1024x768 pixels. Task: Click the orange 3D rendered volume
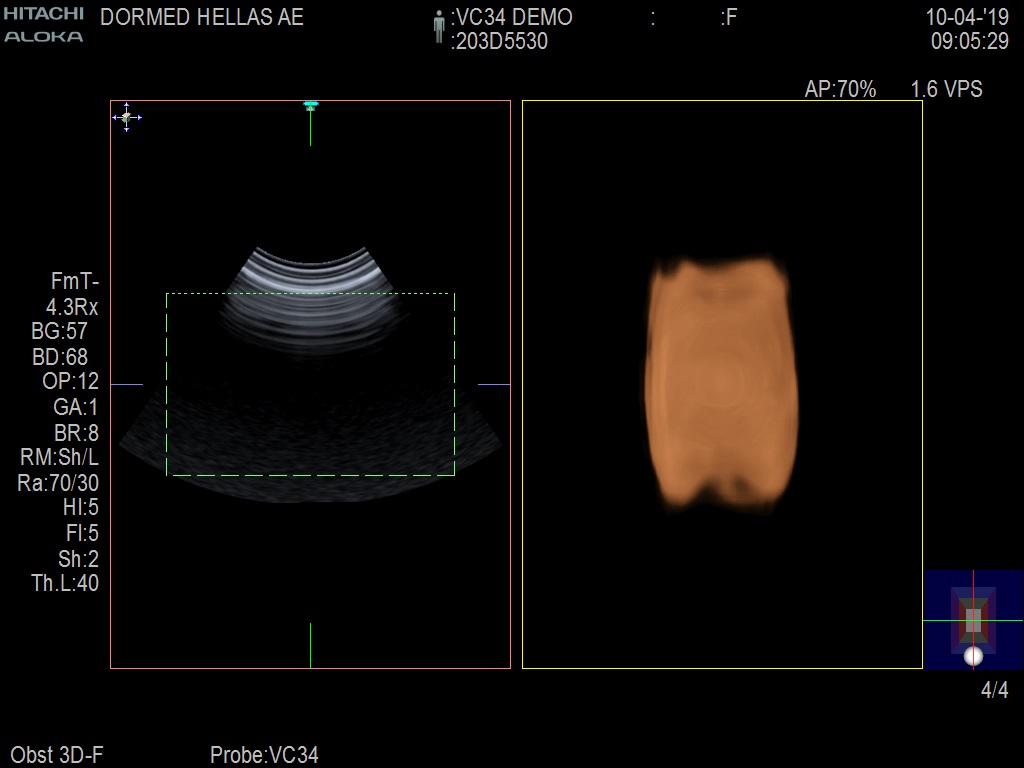(723, 380)
